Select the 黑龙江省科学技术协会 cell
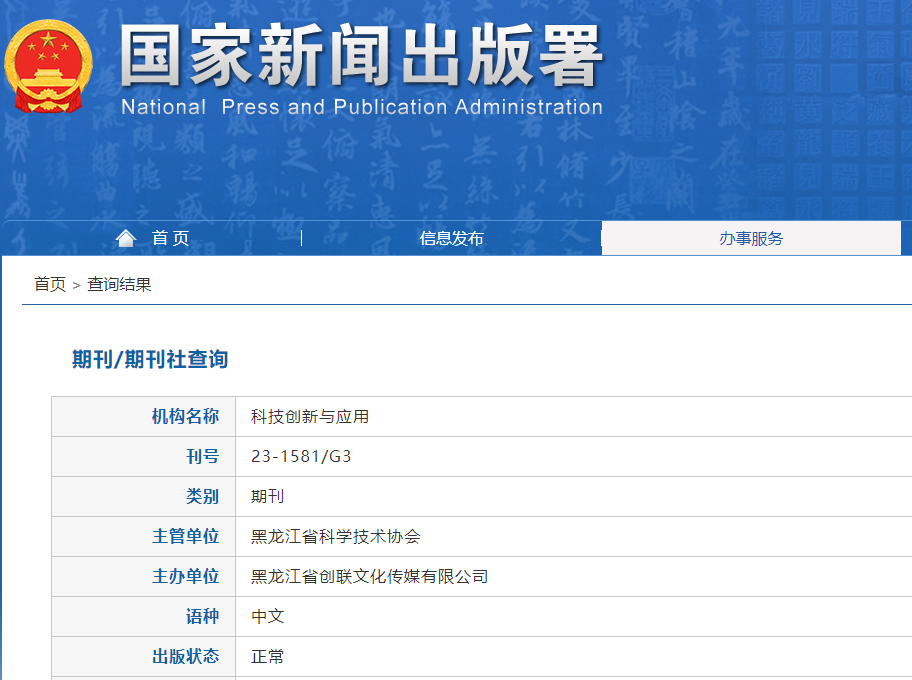 (336, 537)
